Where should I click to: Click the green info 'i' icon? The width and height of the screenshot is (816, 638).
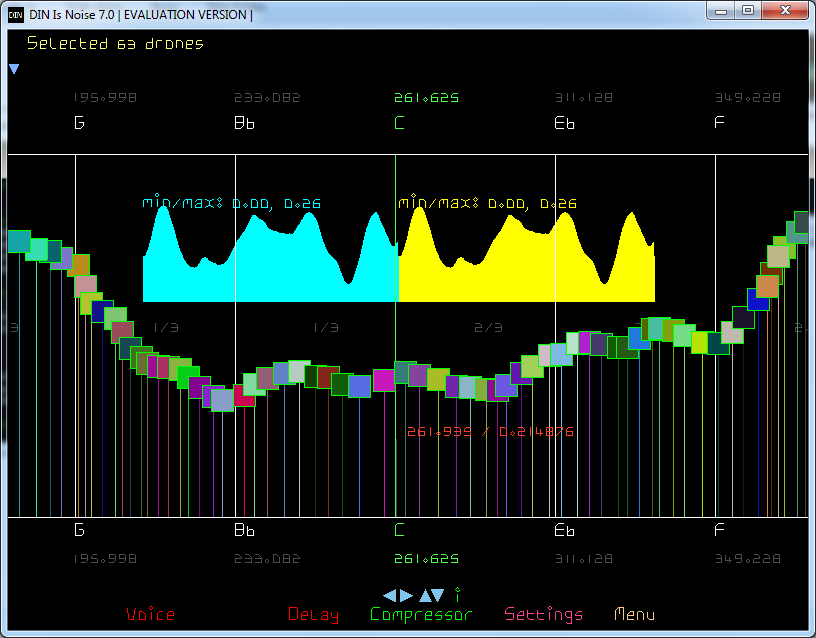[x=457, y=595]
